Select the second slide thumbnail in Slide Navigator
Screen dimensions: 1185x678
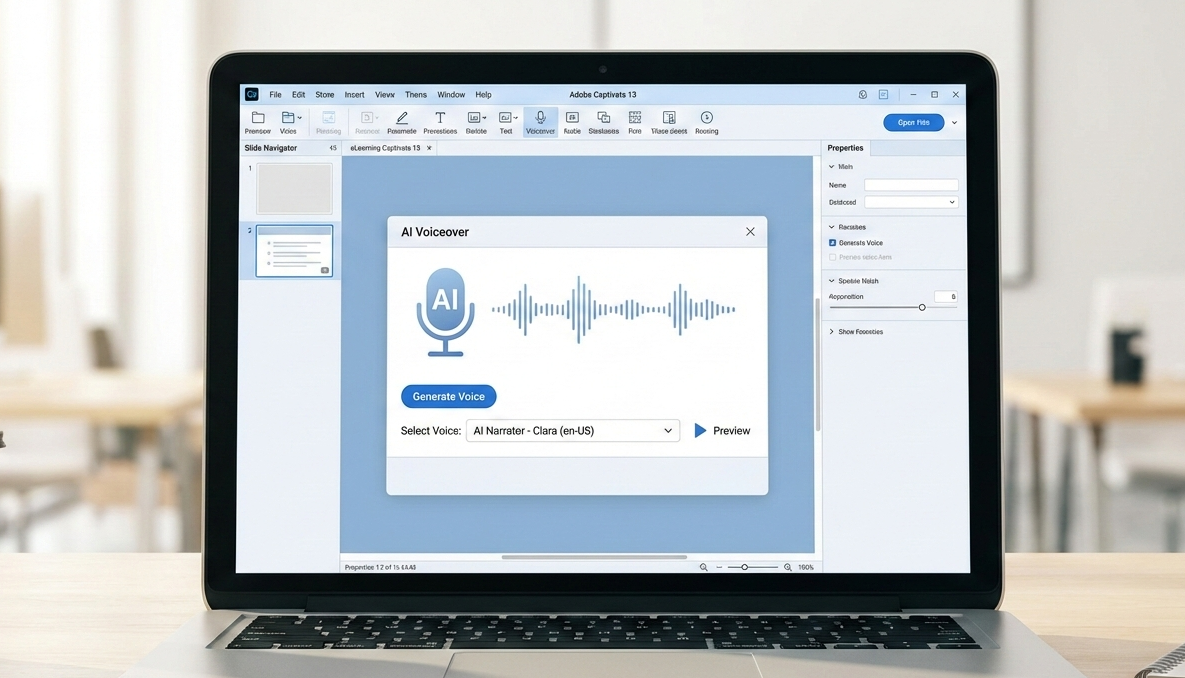[293, 251]
